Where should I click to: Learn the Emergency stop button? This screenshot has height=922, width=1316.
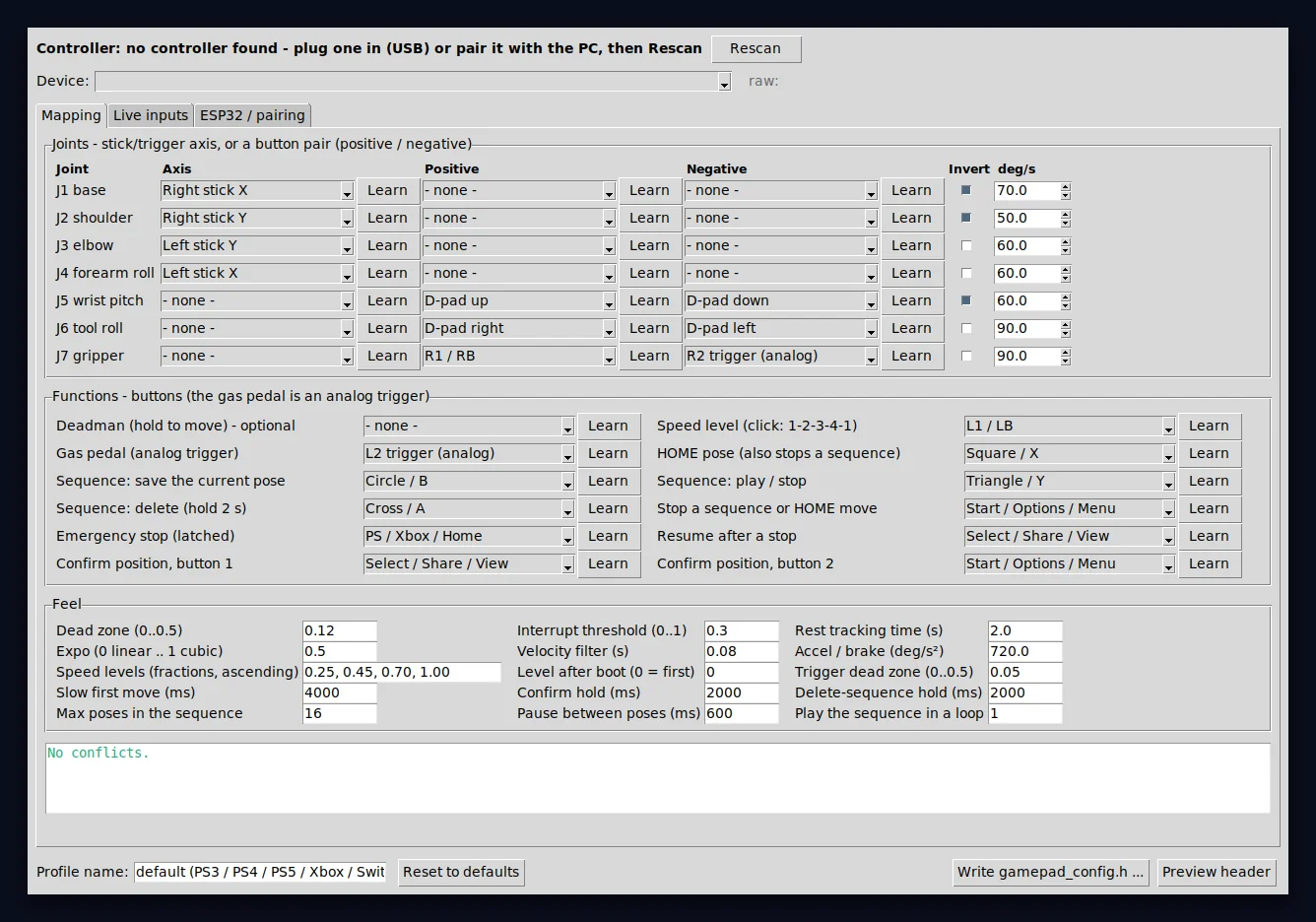[x=608, y=536]
